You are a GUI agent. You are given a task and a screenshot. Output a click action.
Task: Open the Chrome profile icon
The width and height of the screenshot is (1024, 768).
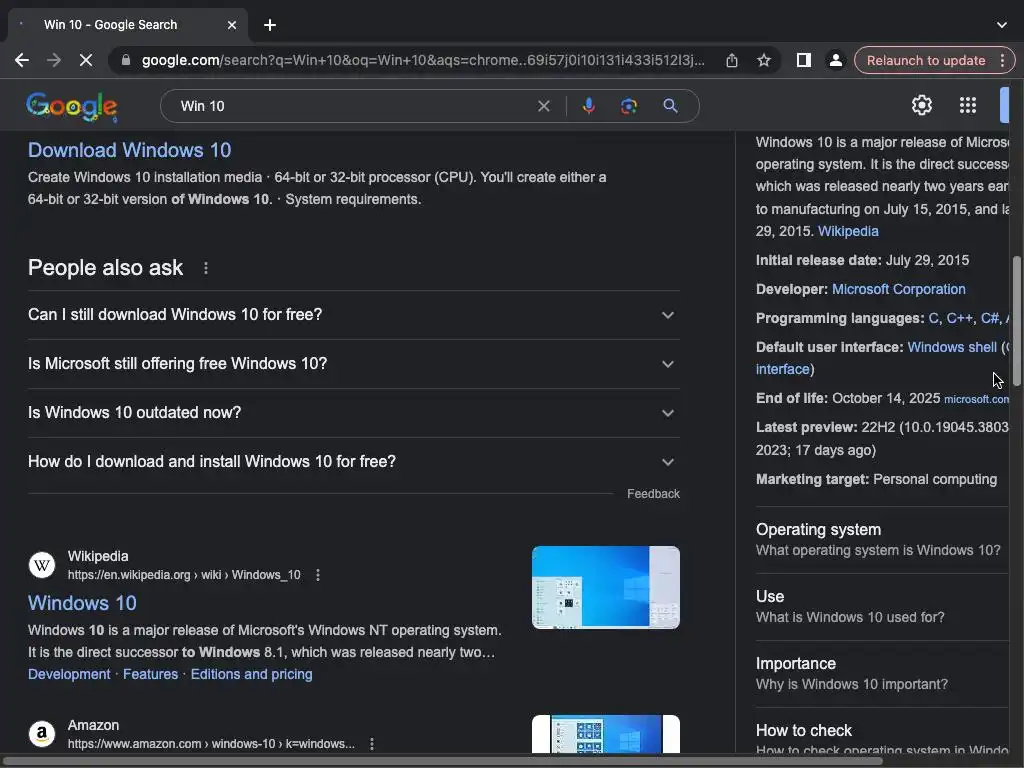tap(835, 60)
